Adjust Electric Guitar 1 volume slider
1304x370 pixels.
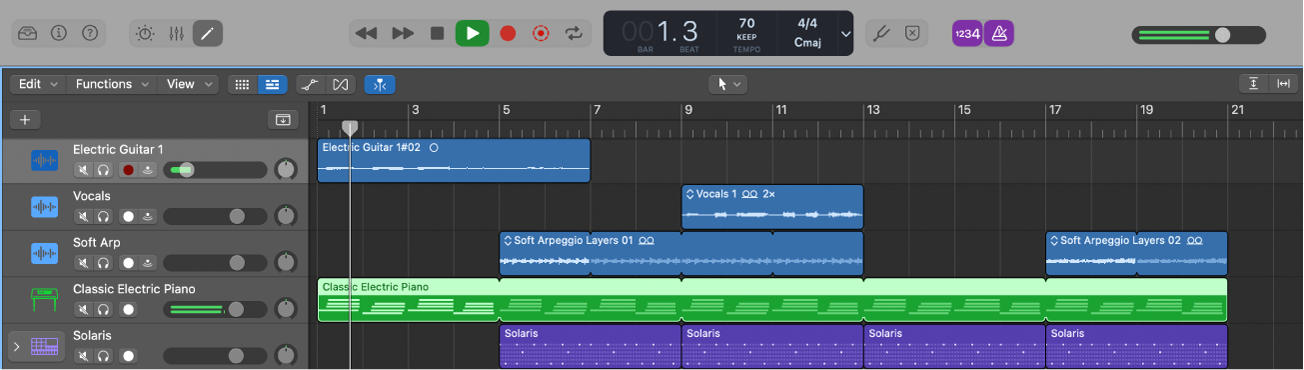click(215, 170)
